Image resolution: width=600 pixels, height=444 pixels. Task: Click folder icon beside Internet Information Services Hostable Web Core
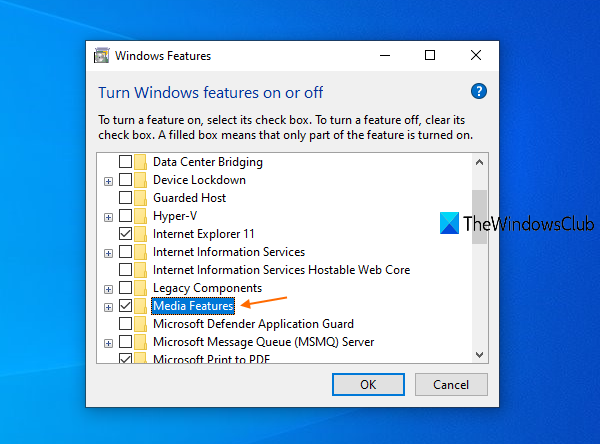[140, 270]
